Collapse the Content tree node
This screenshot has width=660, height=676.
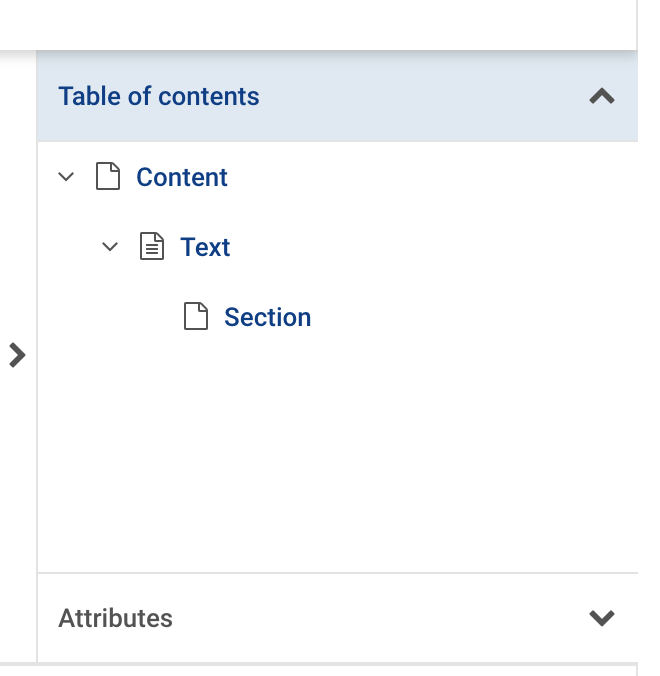pos(66,177)
